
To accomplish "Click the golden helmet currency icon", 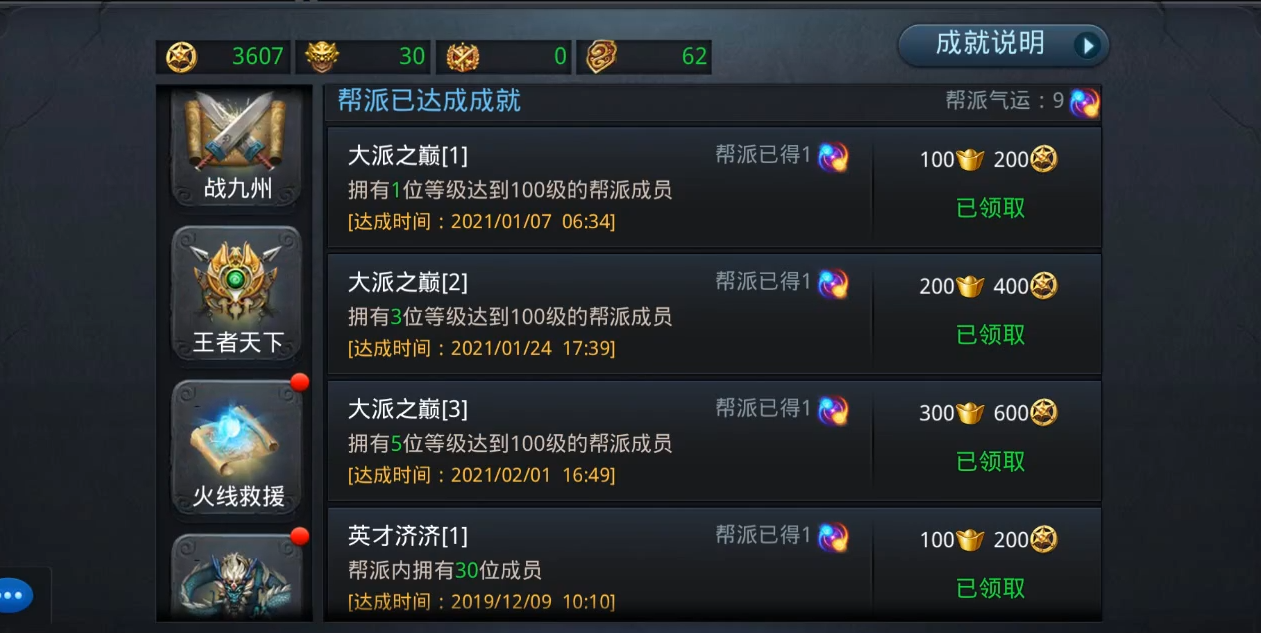I will 322,56.
